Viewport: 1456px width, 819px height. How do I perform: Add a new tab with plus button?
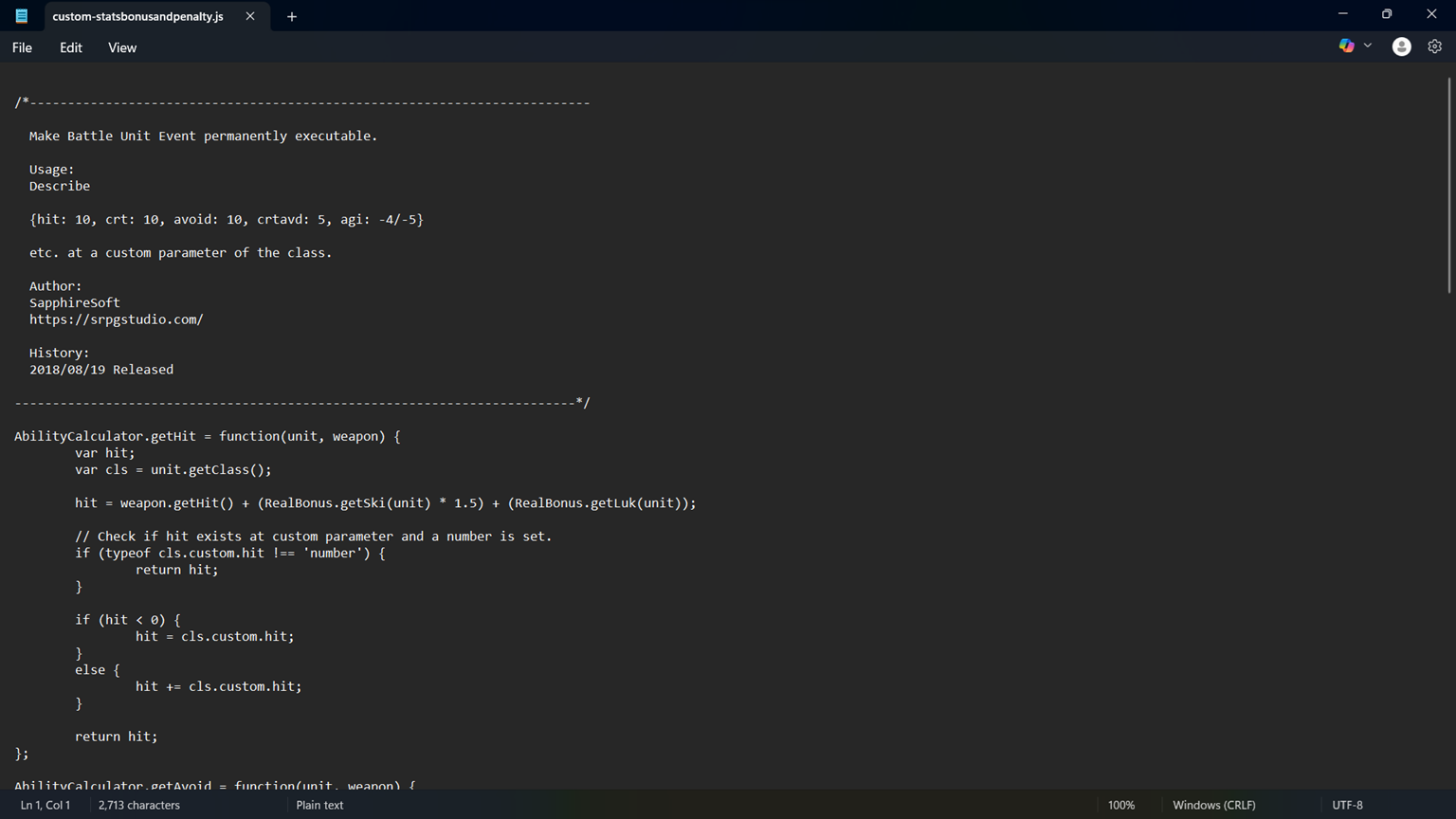point(292,16)
